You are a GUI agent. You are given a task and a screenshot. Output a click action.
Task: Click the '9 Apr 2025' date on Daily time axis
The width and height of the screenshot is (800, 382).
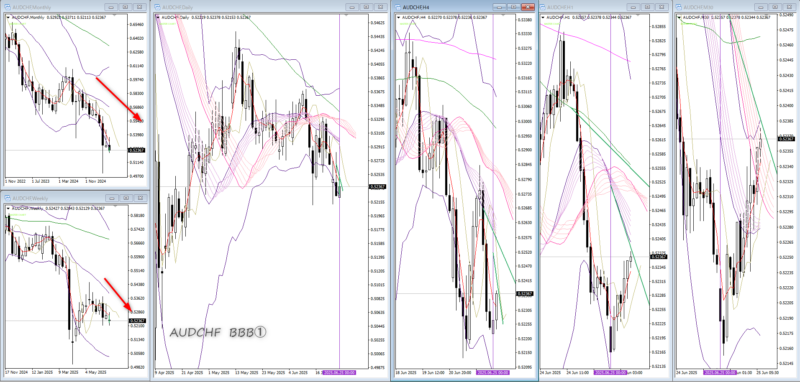click(163, 372)
